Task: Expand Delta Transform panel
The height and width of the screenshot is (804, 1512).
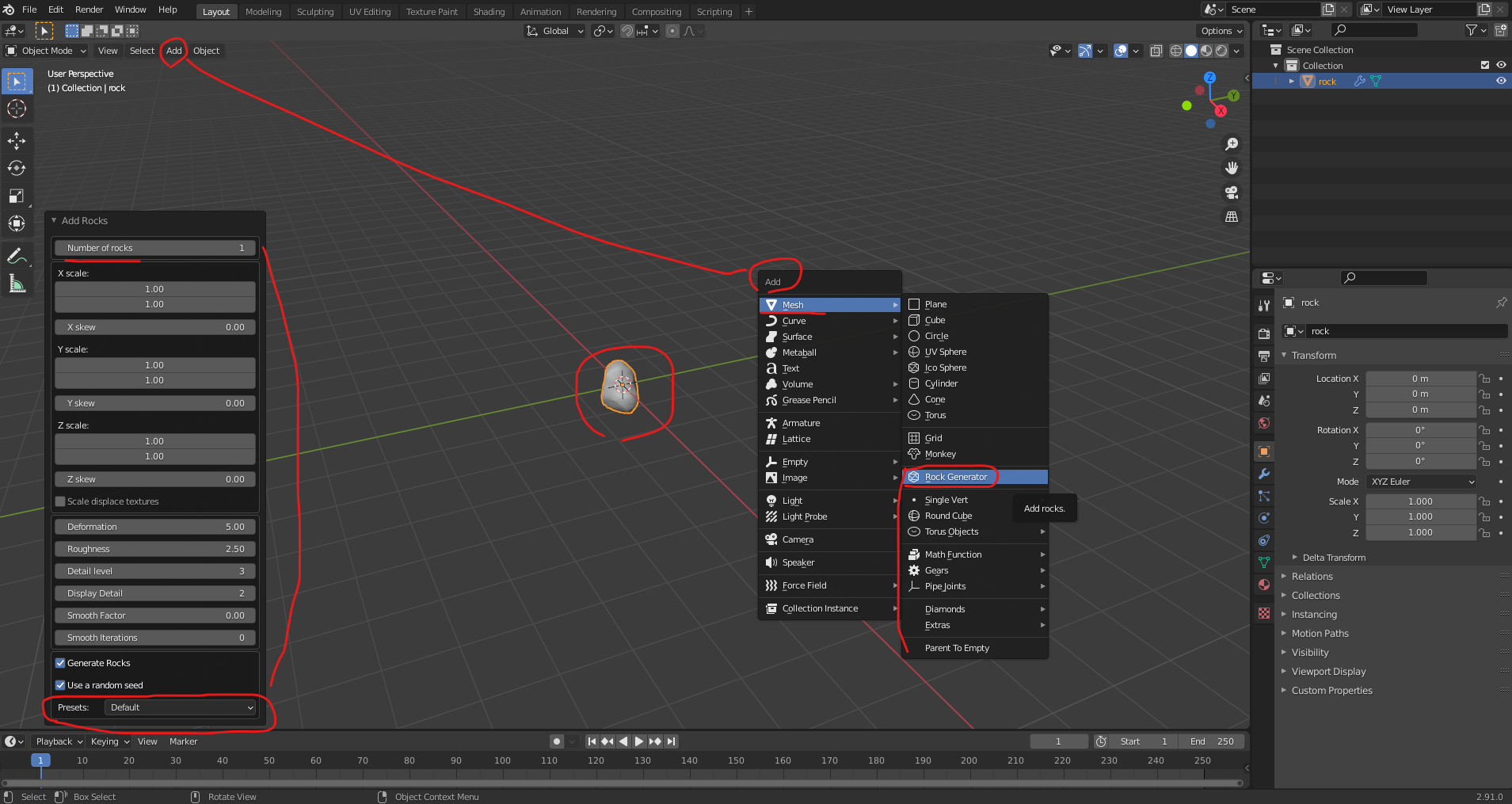Action: [x=1334, y=558]
